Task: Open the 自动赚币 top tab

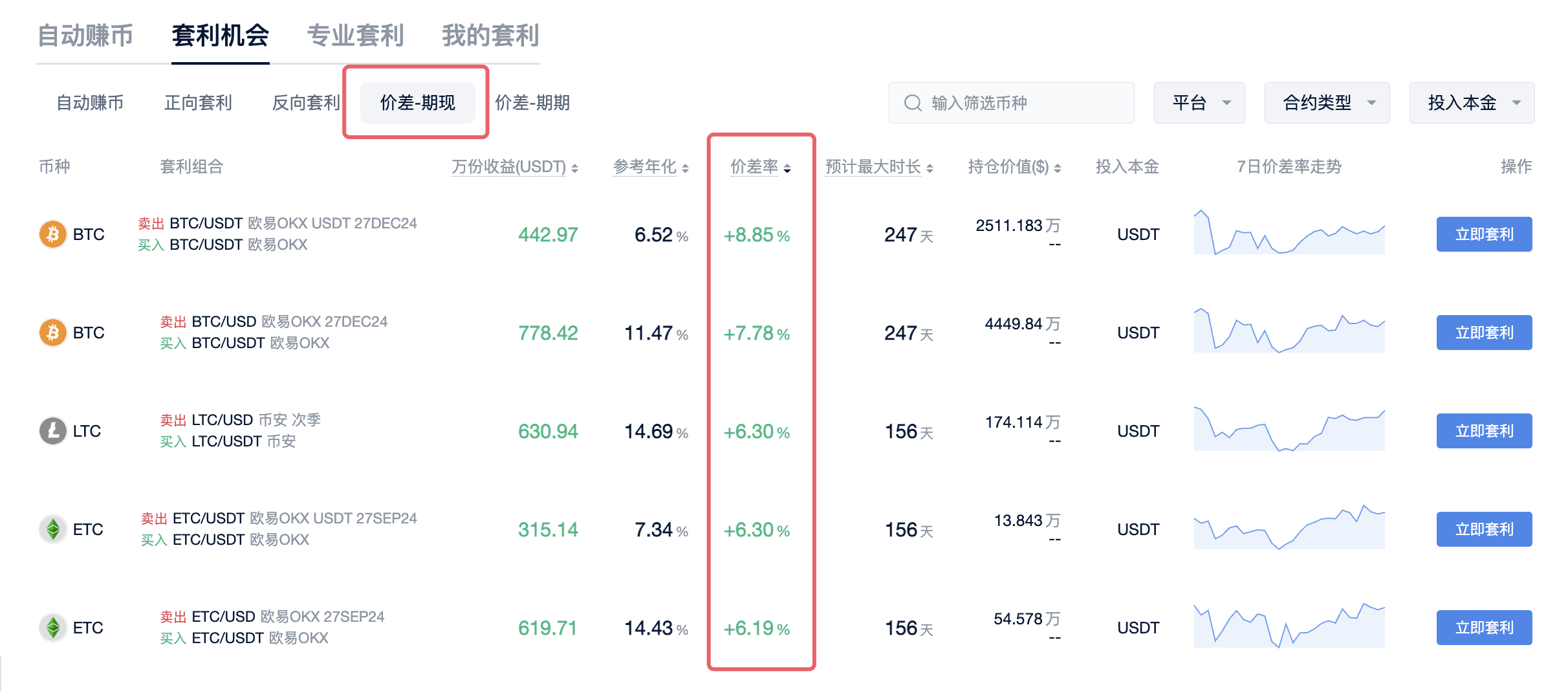Action: click(x=85, y=36)
